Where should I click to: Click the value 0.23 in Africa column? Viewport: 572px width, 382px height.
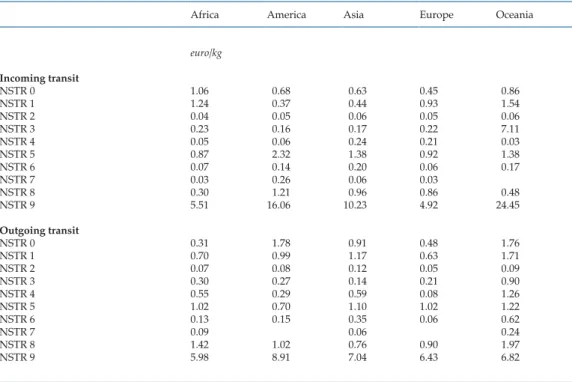coord(200,129)
